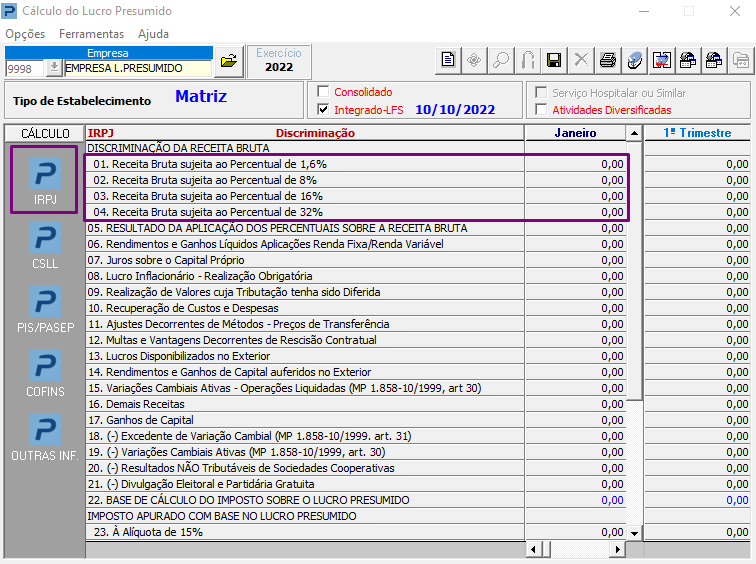Click Janeiro value for Receita Bruta 16%

575,196
